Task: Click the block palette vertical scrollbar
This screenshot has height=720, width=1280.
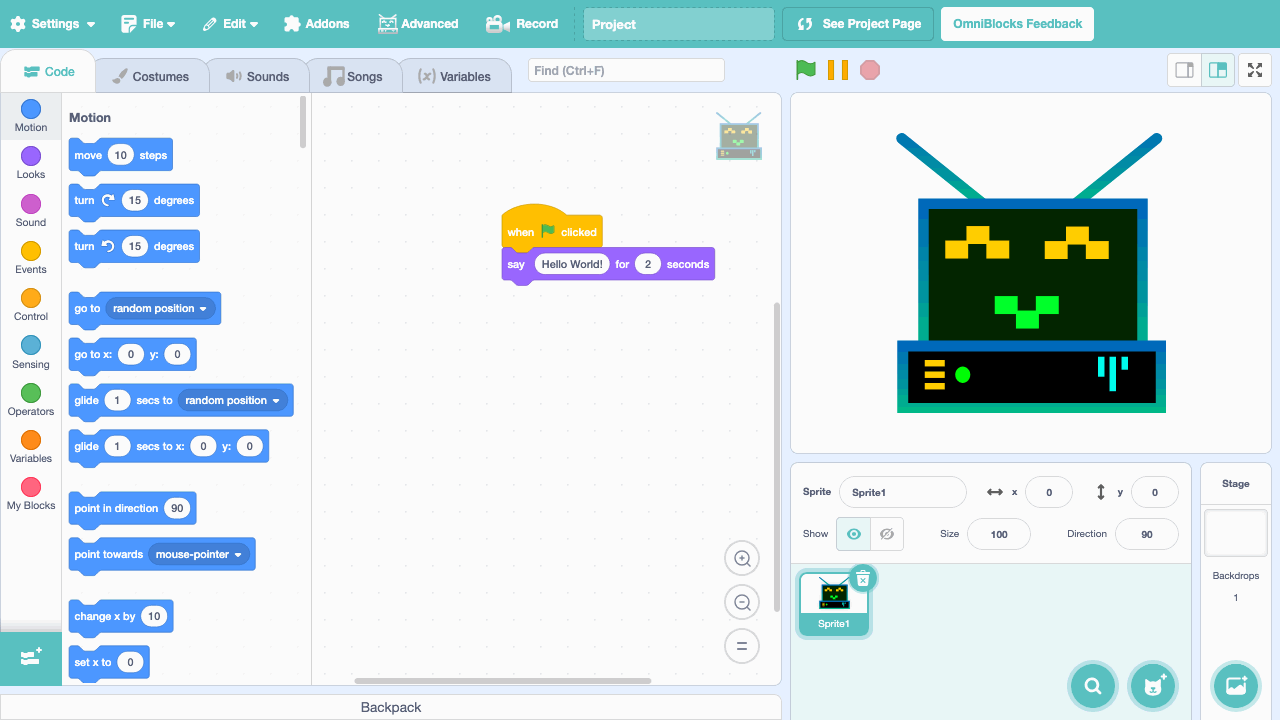Action: tap(303, 122)
